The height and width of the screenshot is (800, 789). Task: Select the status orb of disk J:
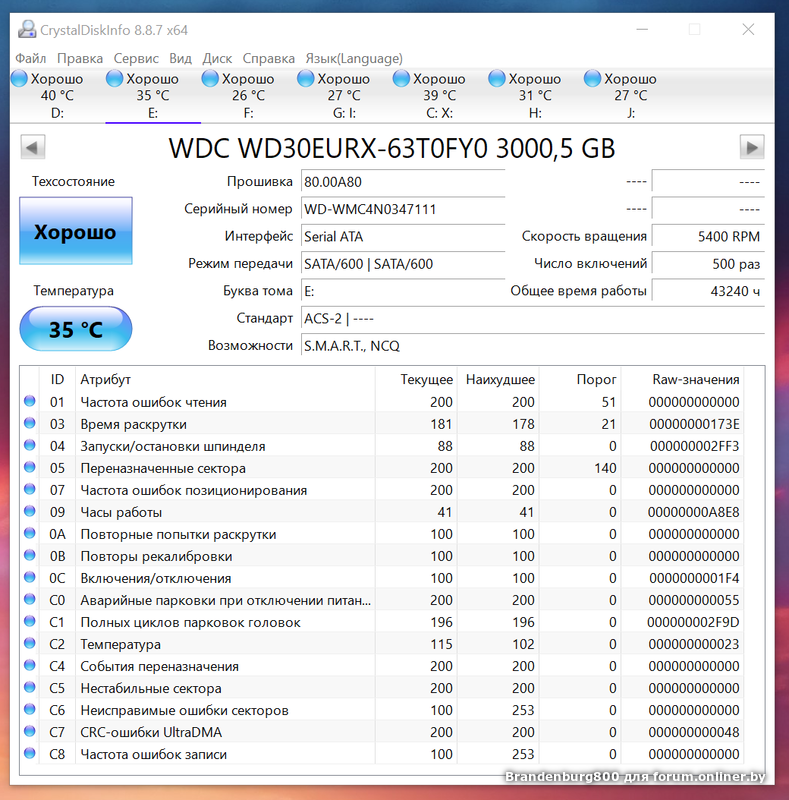pos(592,79)
